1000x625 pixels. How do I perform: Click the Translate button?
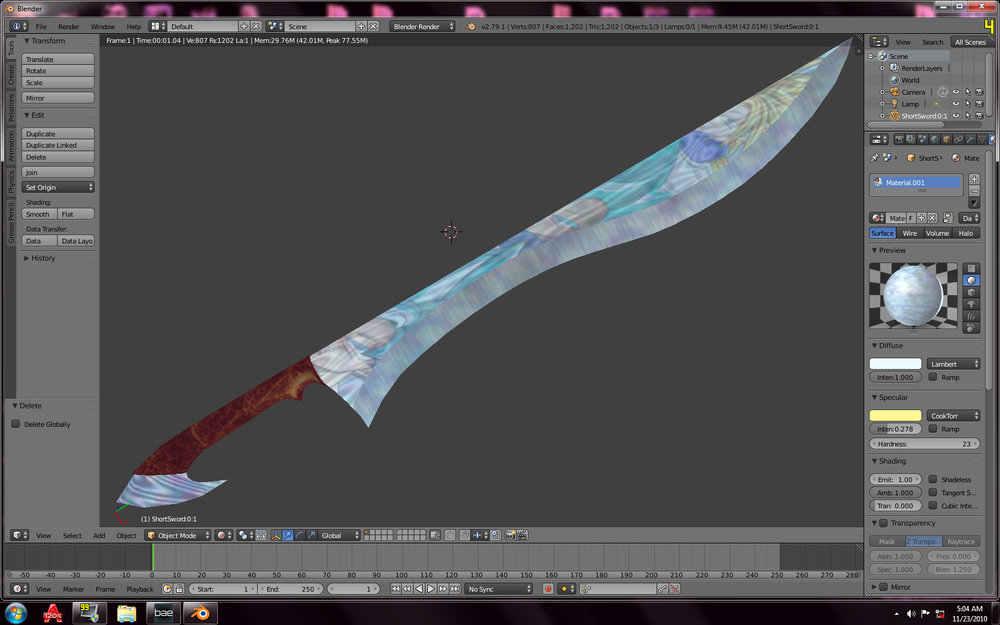click(58, 59)
